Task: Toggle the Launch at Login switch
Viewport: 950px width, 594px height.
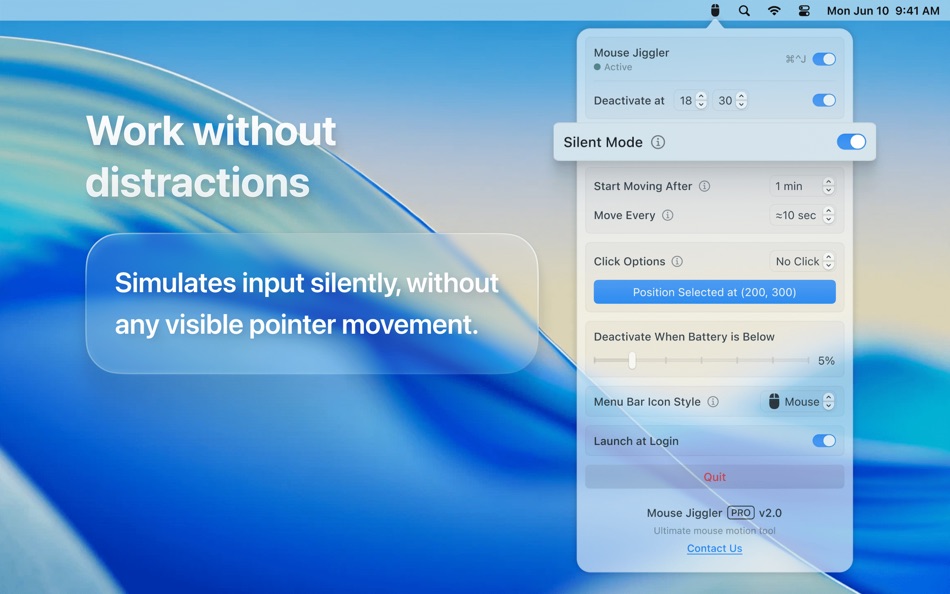Action: pos(824,441)
